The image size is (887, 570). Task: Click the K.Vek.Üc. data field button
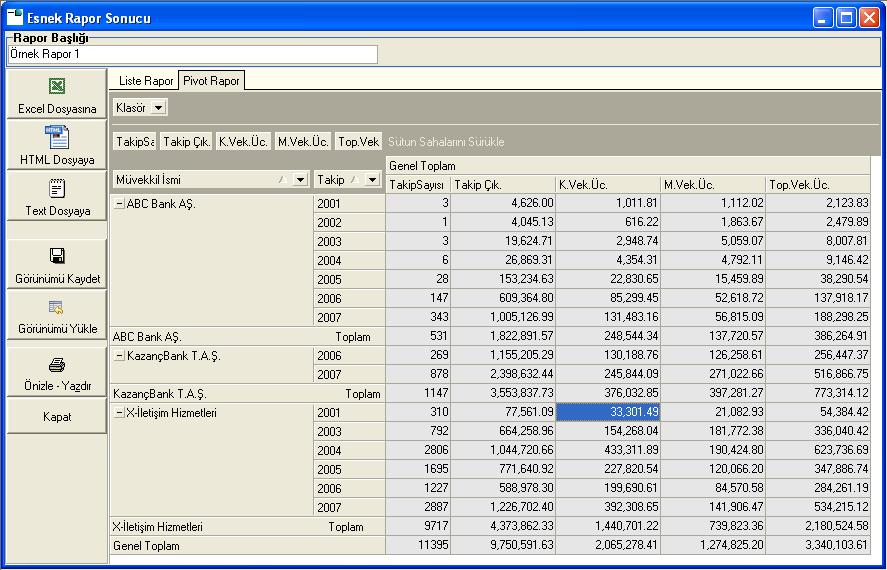pos(243,141)
